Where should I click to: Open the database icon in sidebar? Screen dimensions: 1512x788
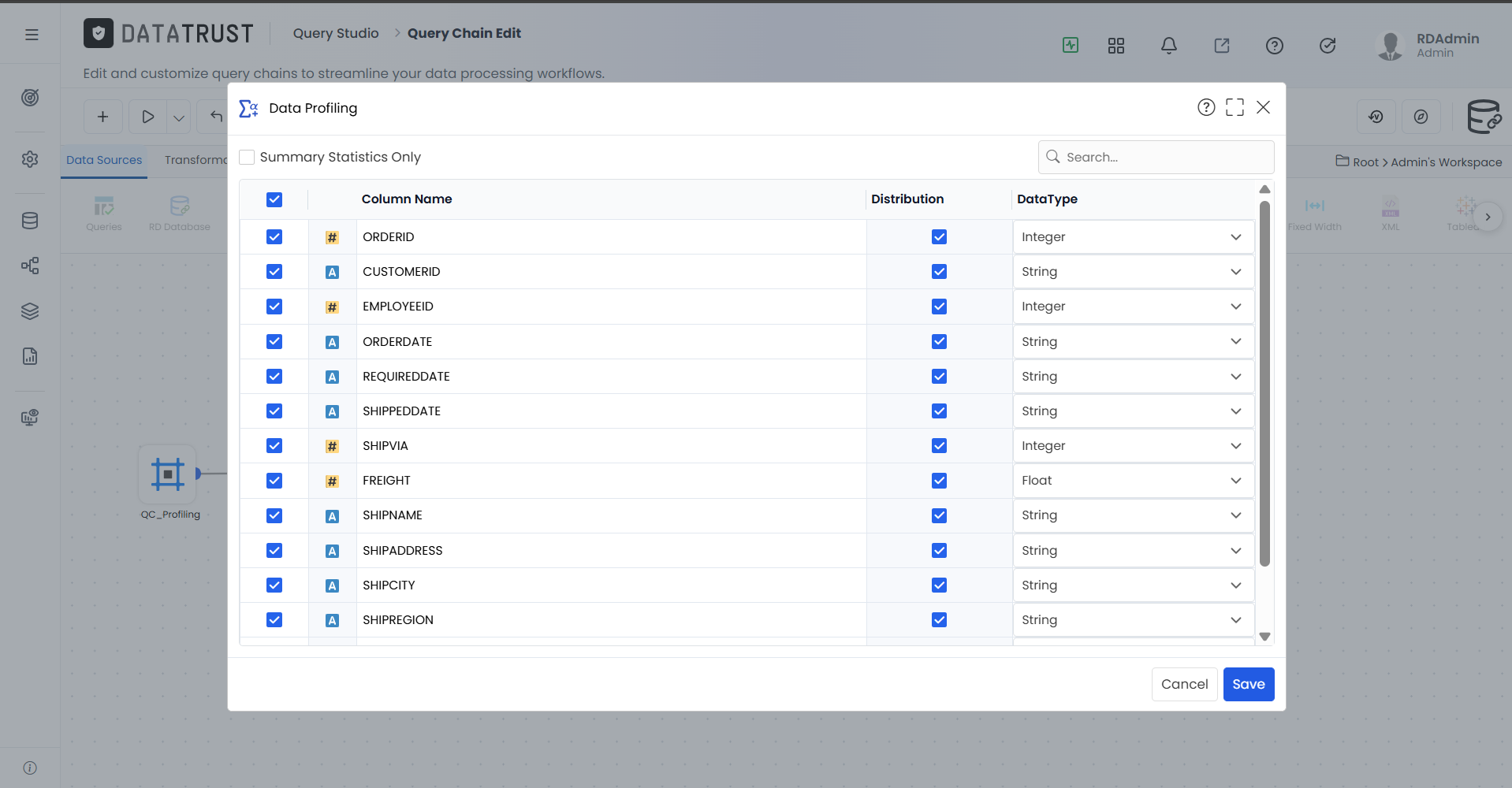tap(30, 221)
